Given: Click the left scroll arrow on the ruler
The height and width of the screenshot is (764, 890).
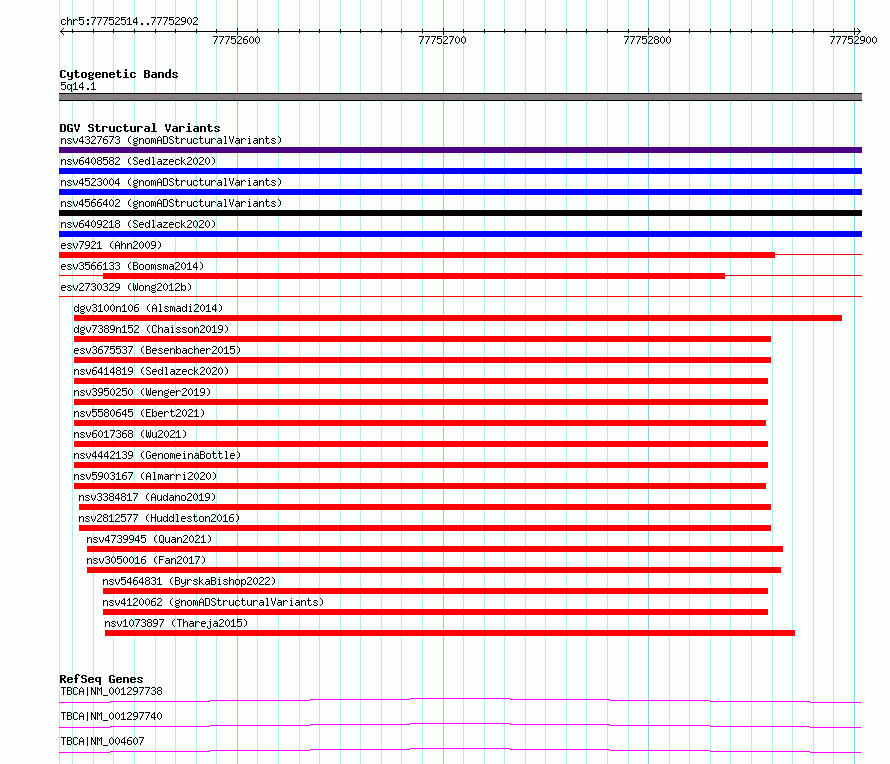Looking at the screenshot, I should pyautogui.click(x=62, y=31).
